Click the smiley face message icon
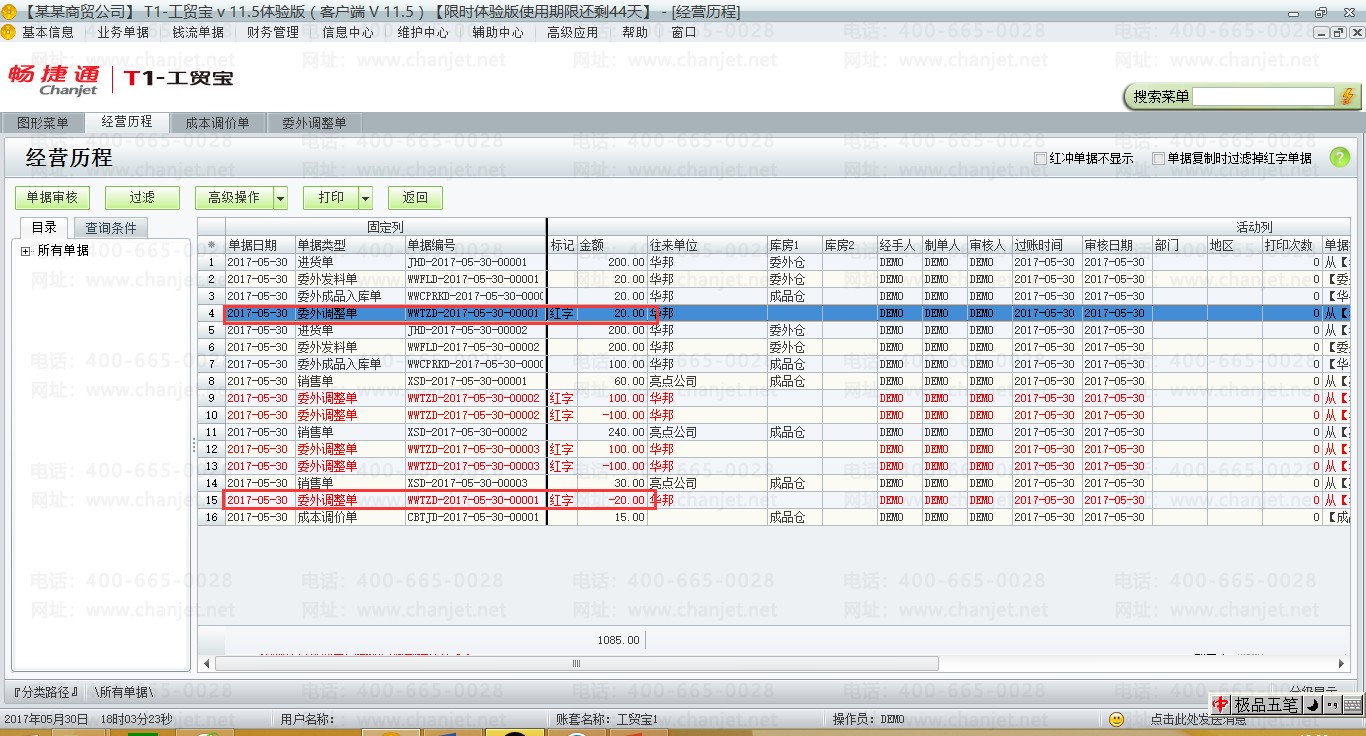Viewport: 1366px width, 736px height. click(1117, 719)
